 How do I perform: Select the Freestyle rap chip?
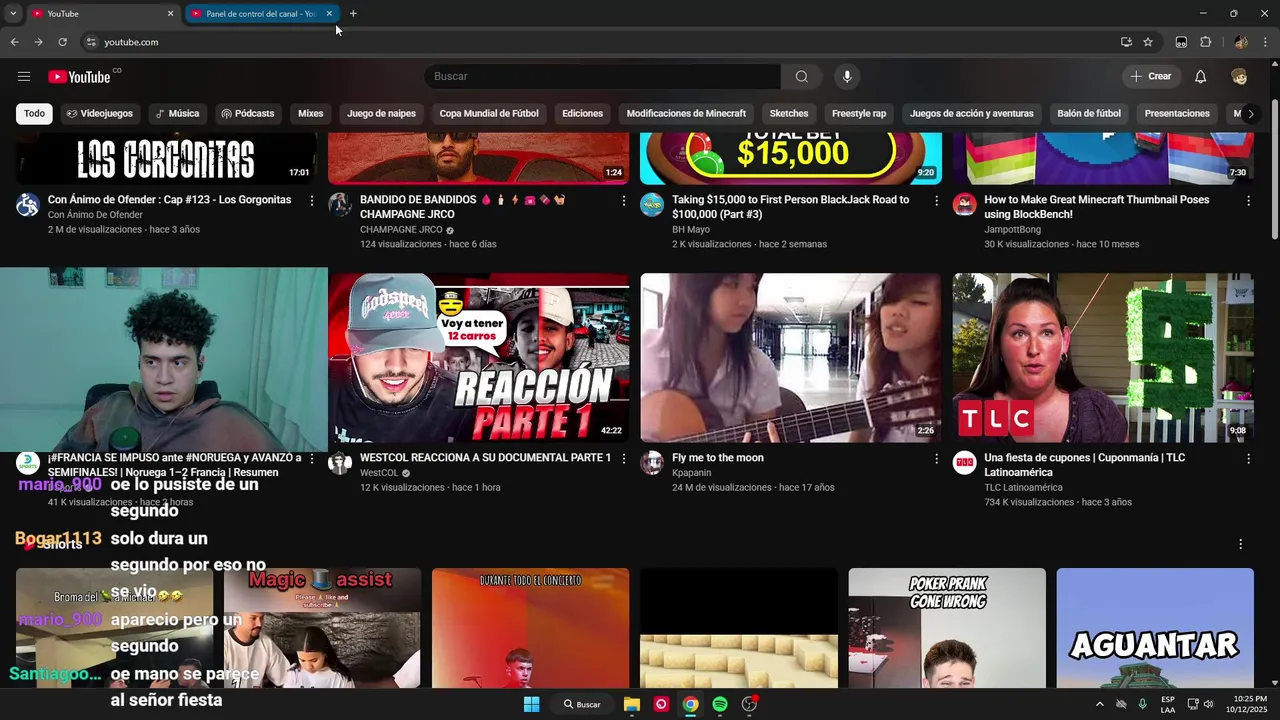(x=859, y=114)
